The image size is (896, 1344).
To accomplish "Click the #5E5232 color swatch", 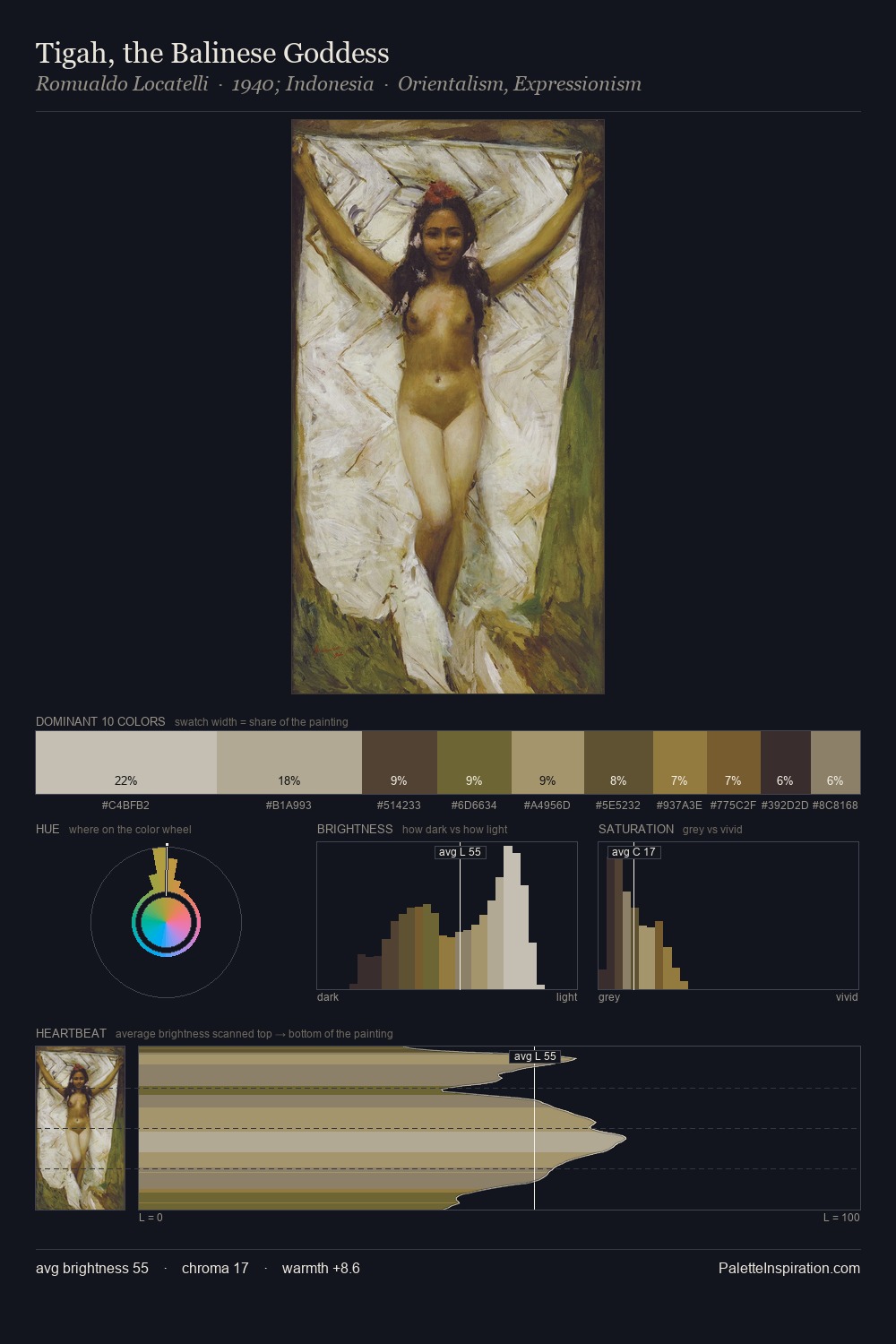I will tap(618, 762).
